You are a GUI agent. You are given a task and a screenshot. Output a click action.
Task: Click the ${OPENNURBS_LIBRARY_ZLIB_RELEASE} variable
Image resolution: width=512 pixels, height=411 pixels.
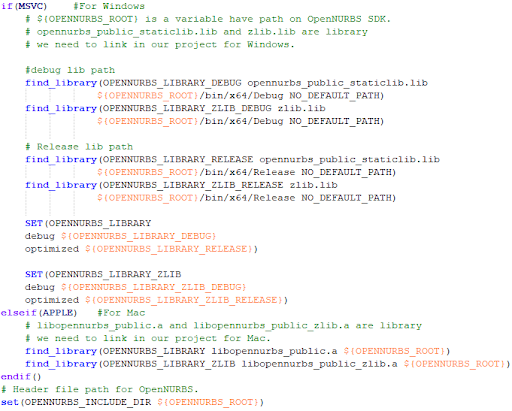click(x=184, y=300)
